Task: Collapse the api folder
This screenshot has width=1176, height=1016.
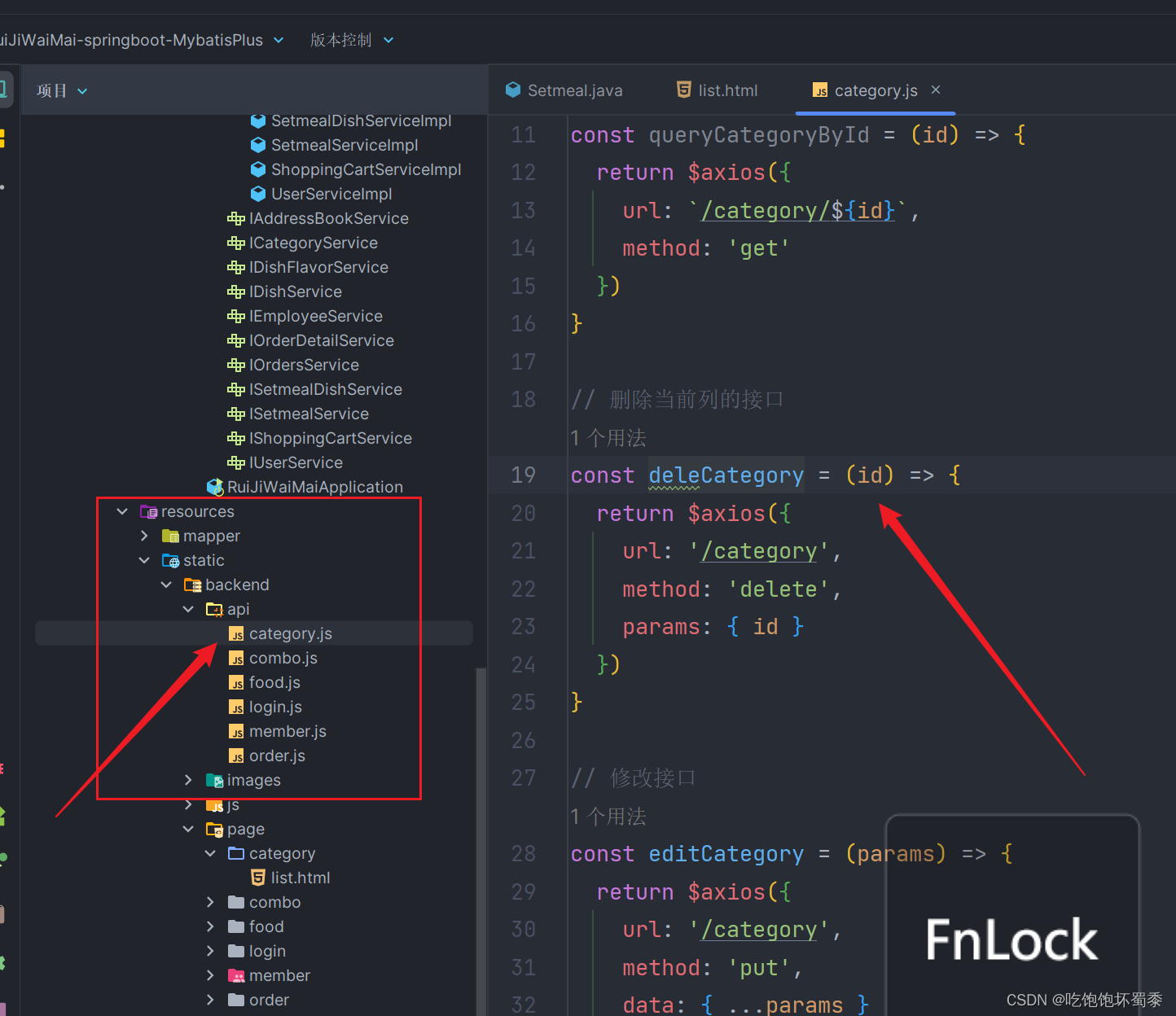Action: pyautogui.click(x=188, y=609)
